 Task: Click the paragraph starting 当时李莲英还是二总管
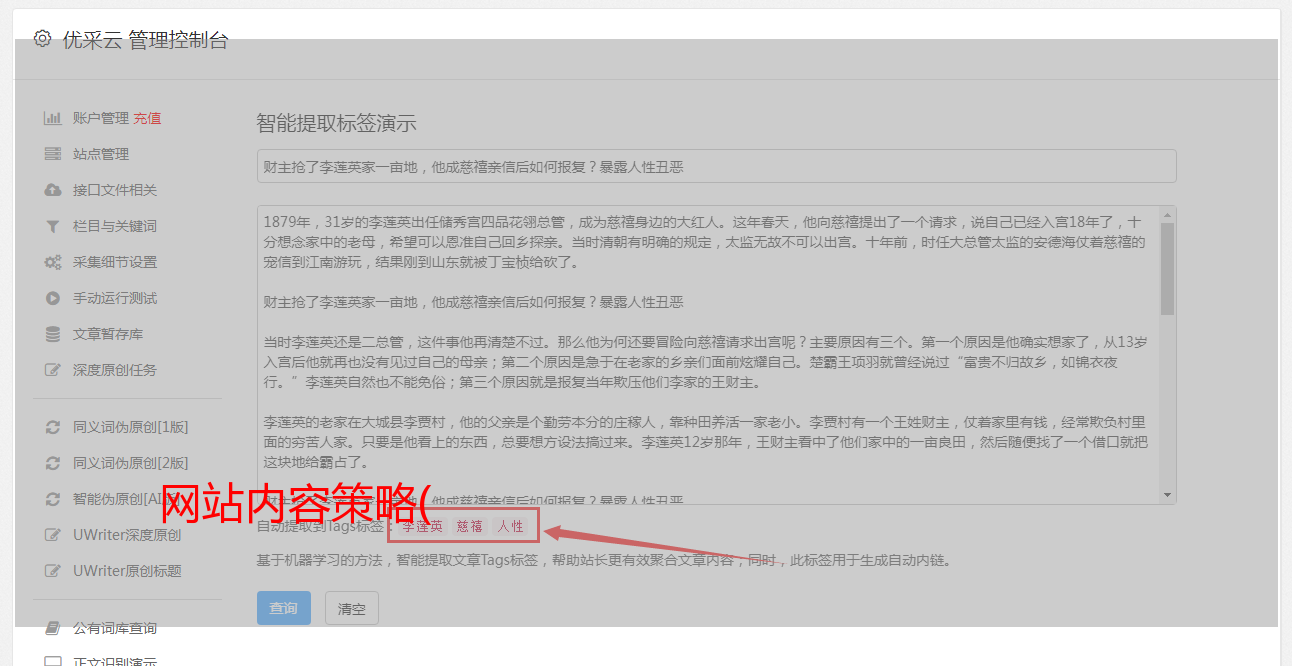(x=705, y=362)
